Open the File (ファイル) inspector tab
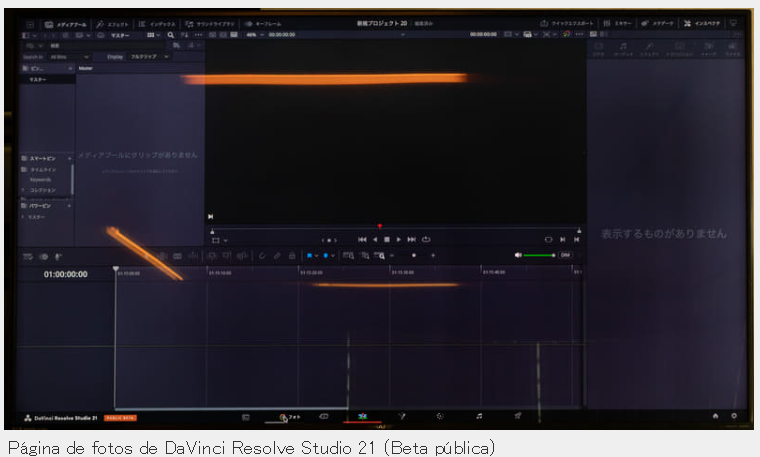This screenshot has width=760, height=457. click(732, 49)
